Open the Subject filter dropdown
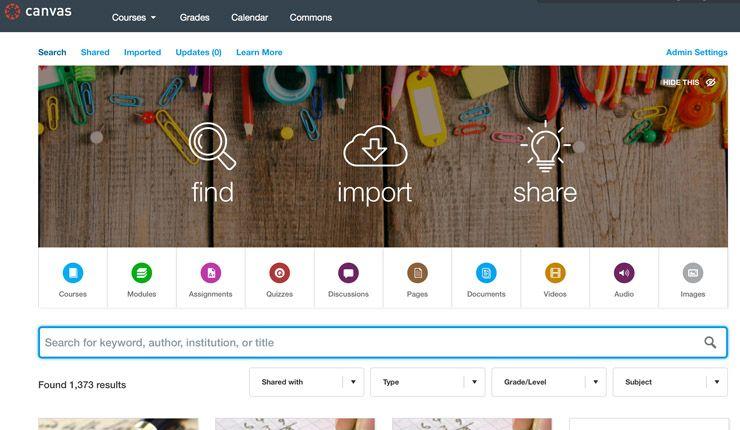 click(670, 382)
